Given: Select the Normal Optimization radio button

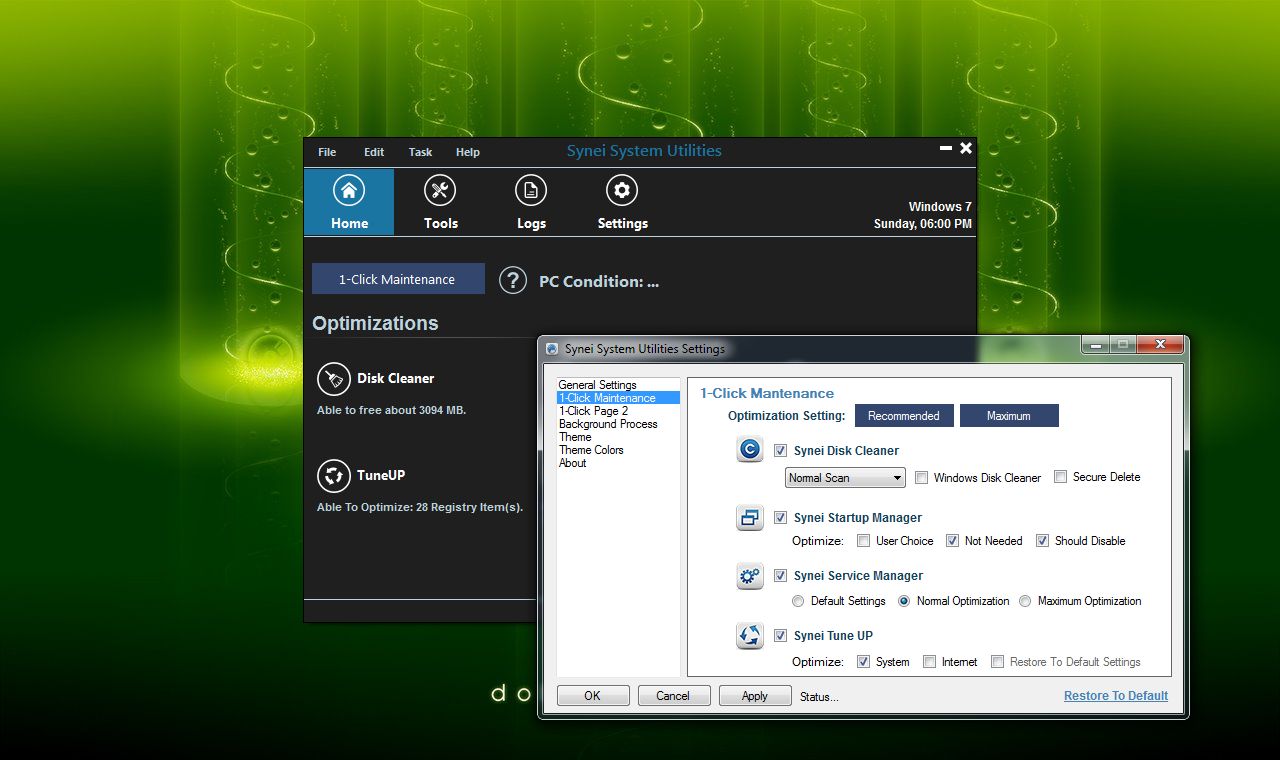Looking at the screenshot, I should tap(904, 601).
